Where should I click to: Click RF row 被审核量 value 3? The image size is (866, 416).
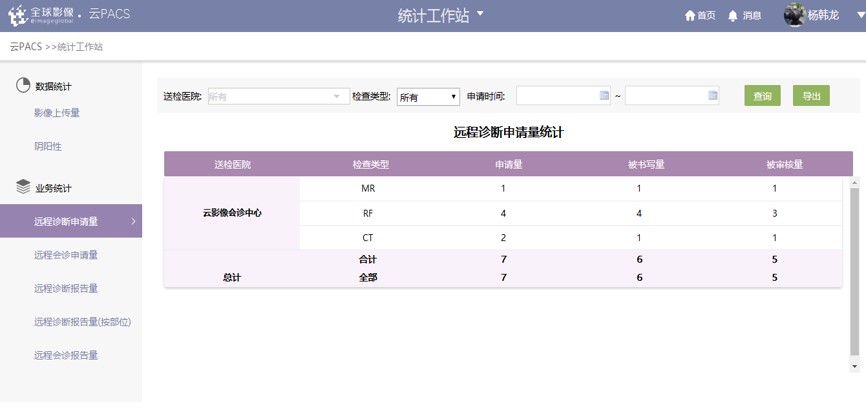[775, 213]
